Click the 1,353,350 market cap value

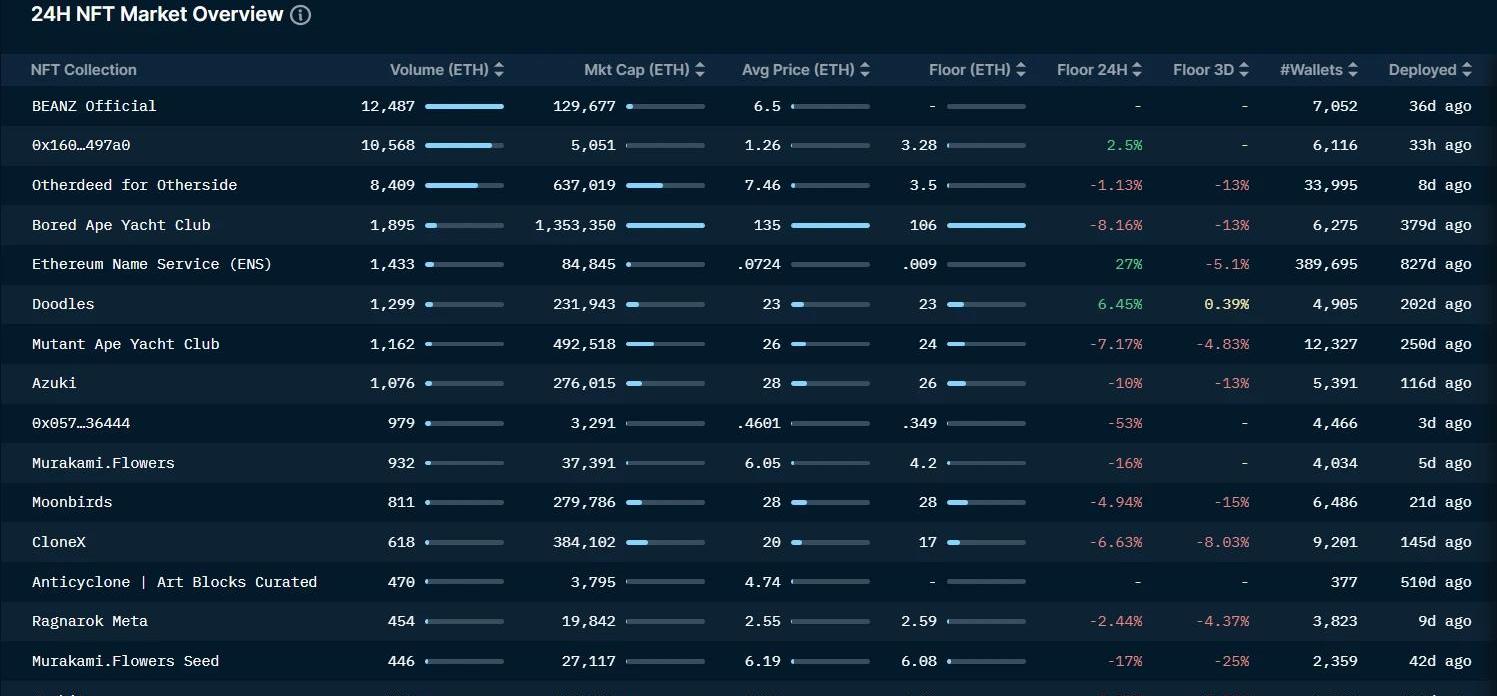576,225
